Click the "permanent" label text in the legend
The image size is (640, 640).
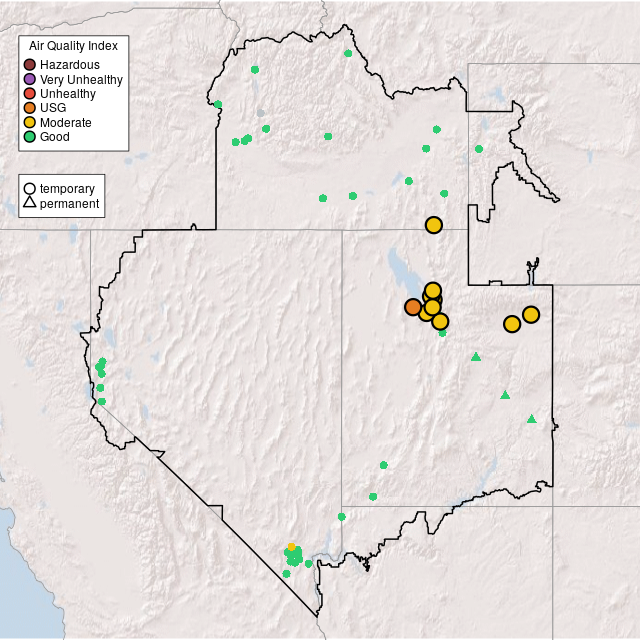pyautogui.click(x=69, y=203)
